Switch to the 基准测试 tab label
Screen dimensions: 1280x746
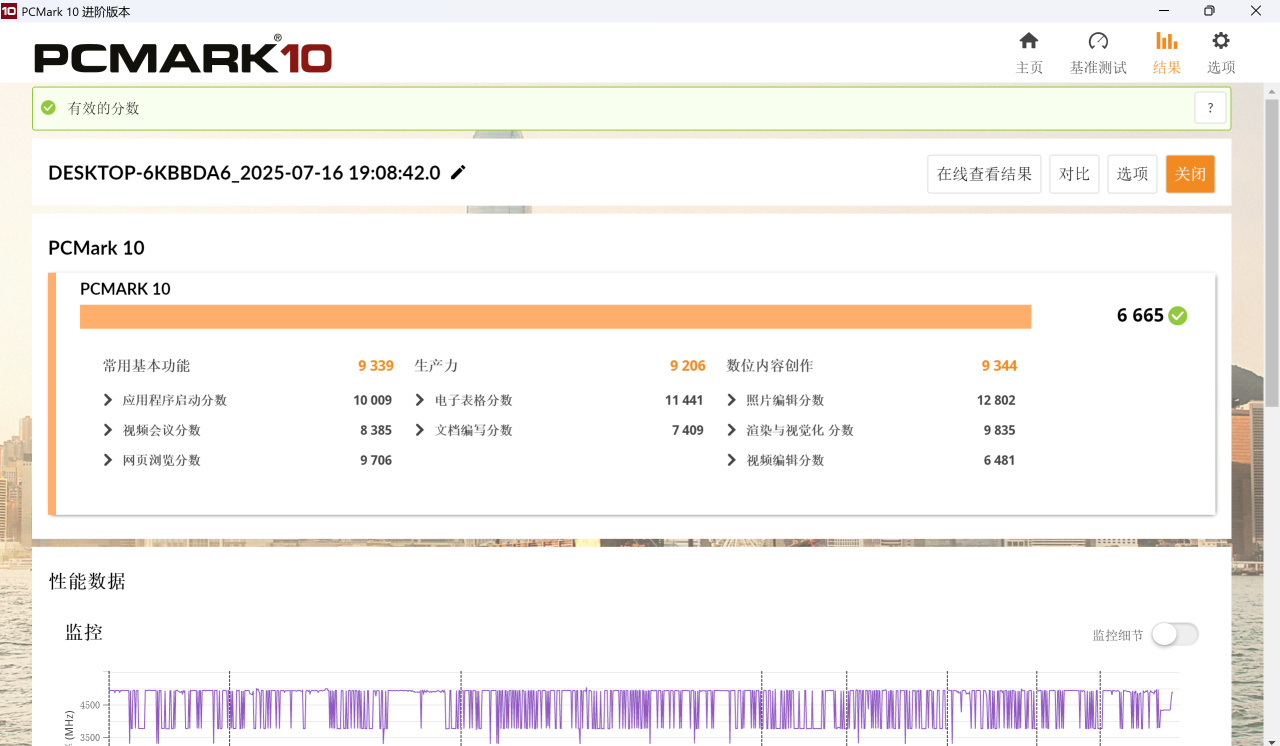coord(1098,68)
